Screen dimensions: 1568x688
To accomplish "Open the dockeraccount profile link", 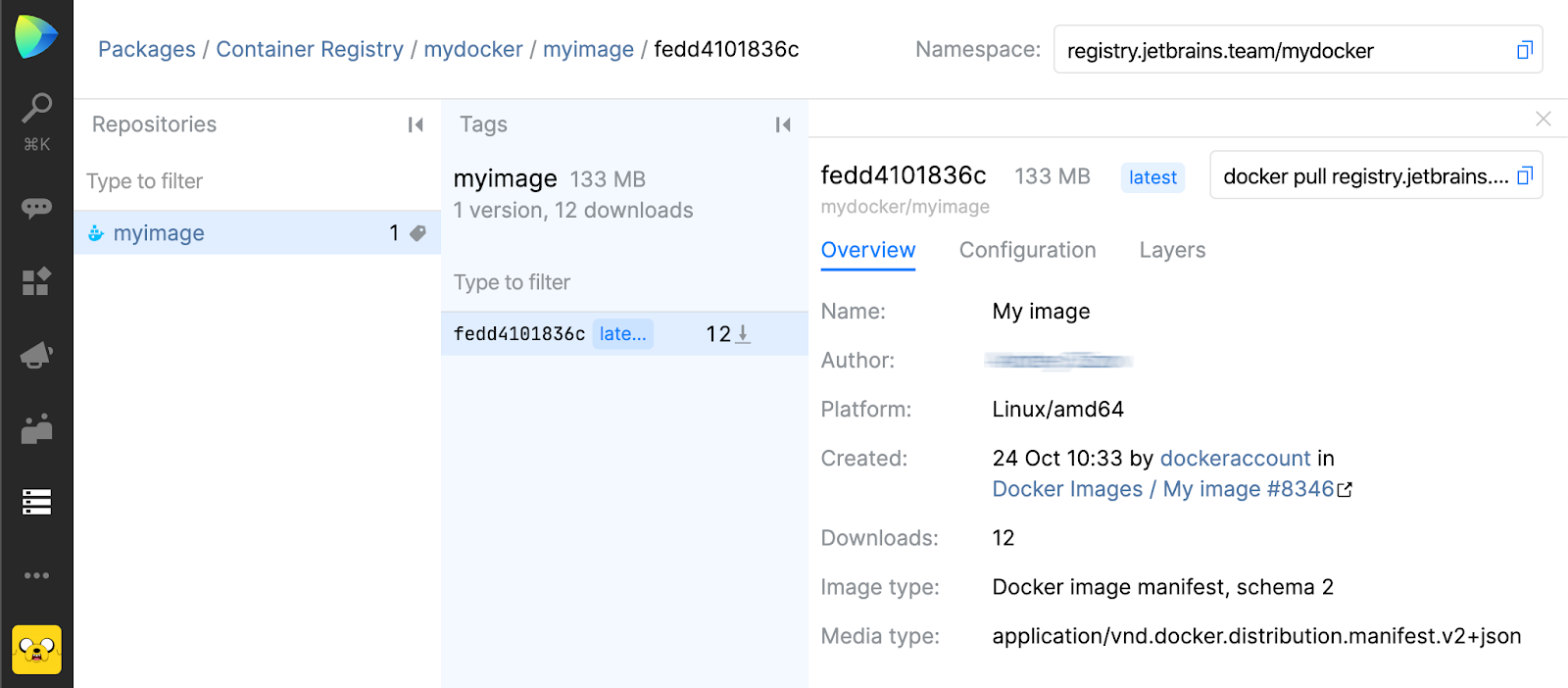I will pos(1235,459).
